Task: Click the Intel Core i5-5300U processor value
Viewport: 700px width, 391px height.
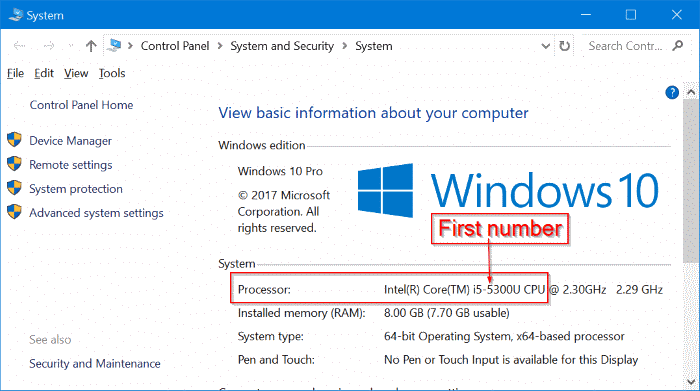Action: coord(523,290)
